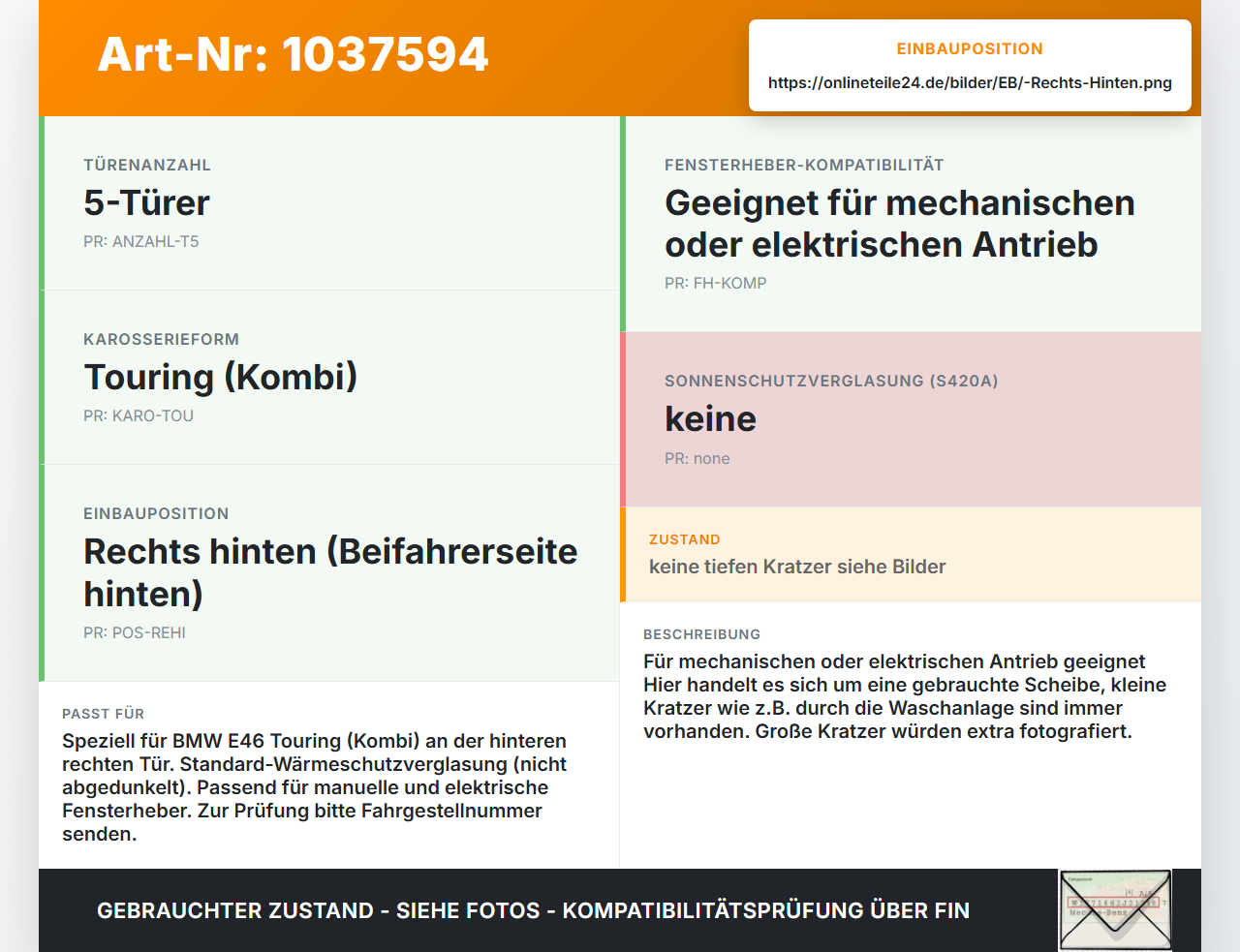Select the PR: ANZAHL-T5 code
This screenshot has height=952, width=1240.
pyautogui.click(x=141, y=242)
